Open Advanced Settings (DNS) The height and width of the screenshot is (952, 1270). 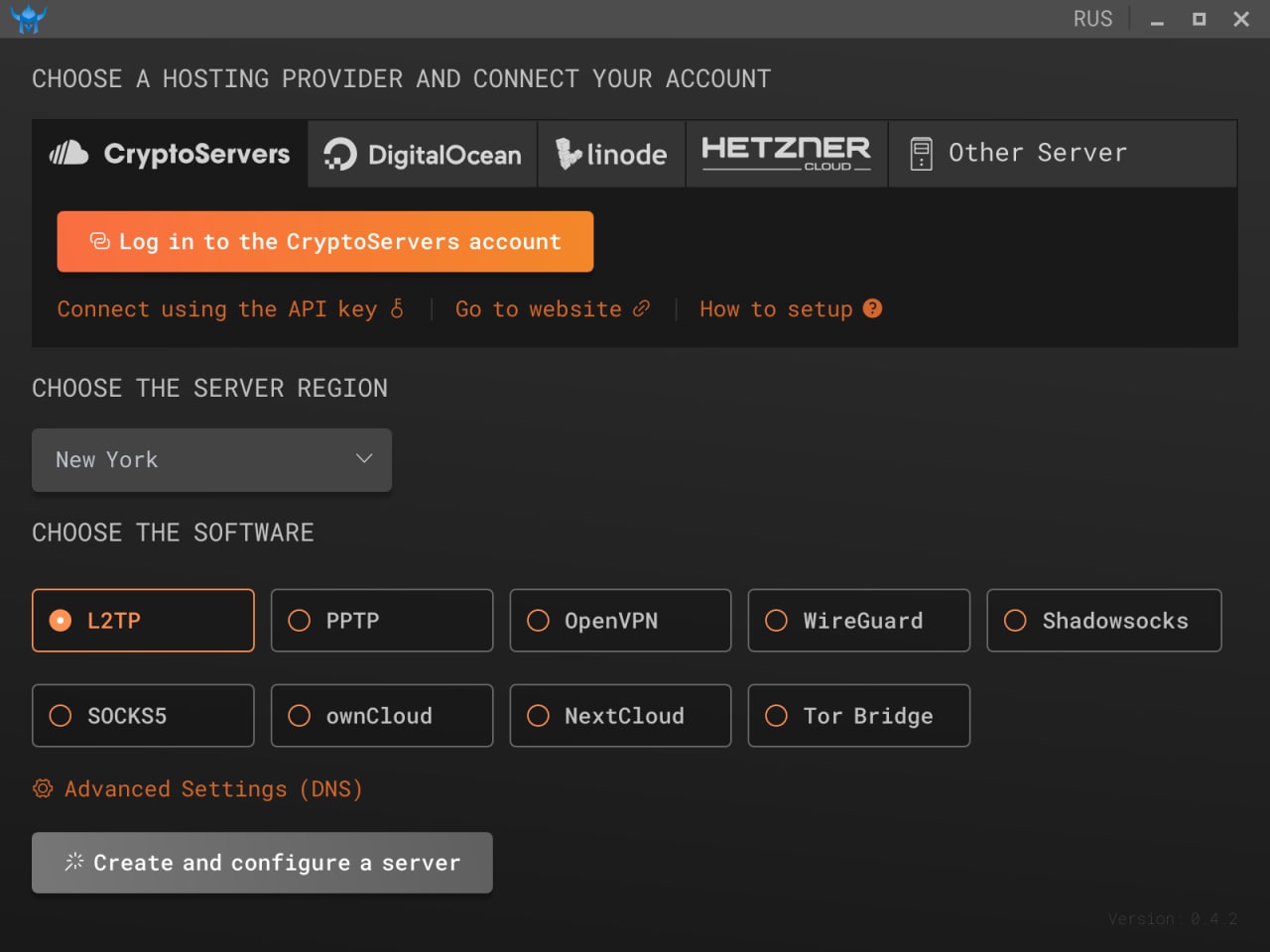click(197, 788)
